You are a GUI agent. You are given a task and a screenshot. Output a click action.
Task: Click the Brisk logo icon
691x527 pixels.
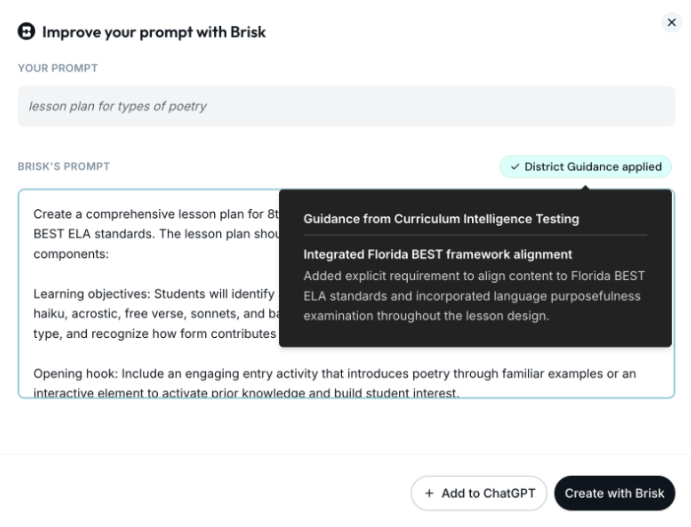(26, 32)
